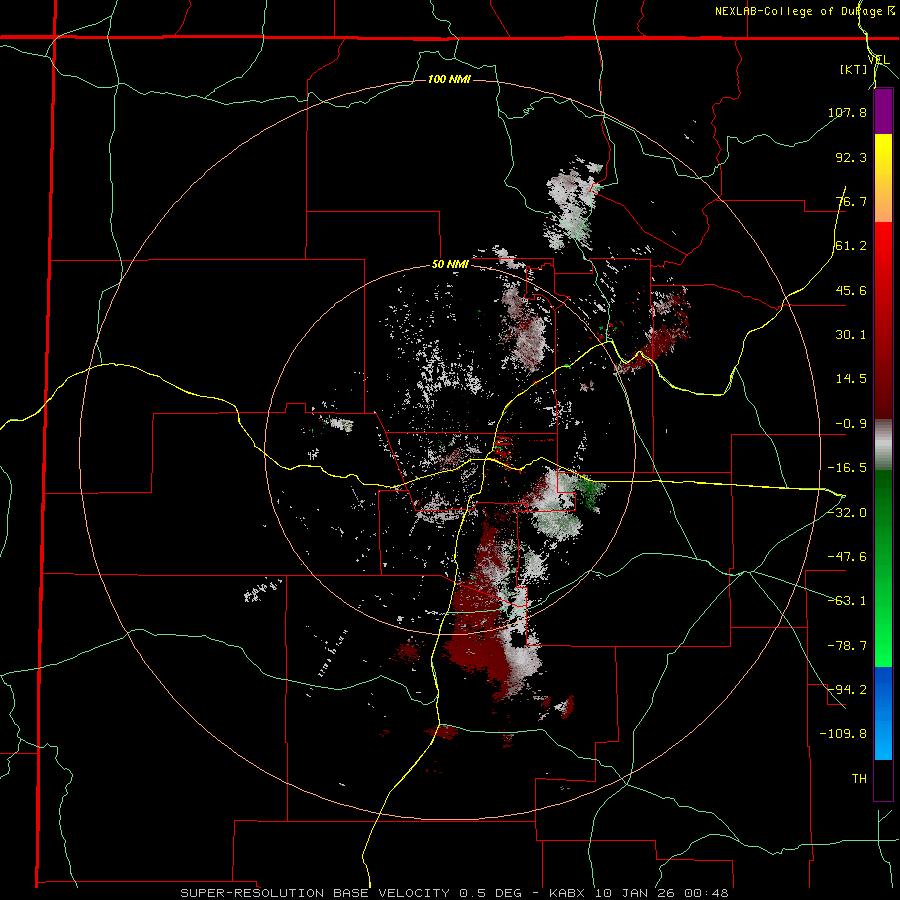
Task: Click the purple segment of the color bar
Action: click(x=883, y=112)
